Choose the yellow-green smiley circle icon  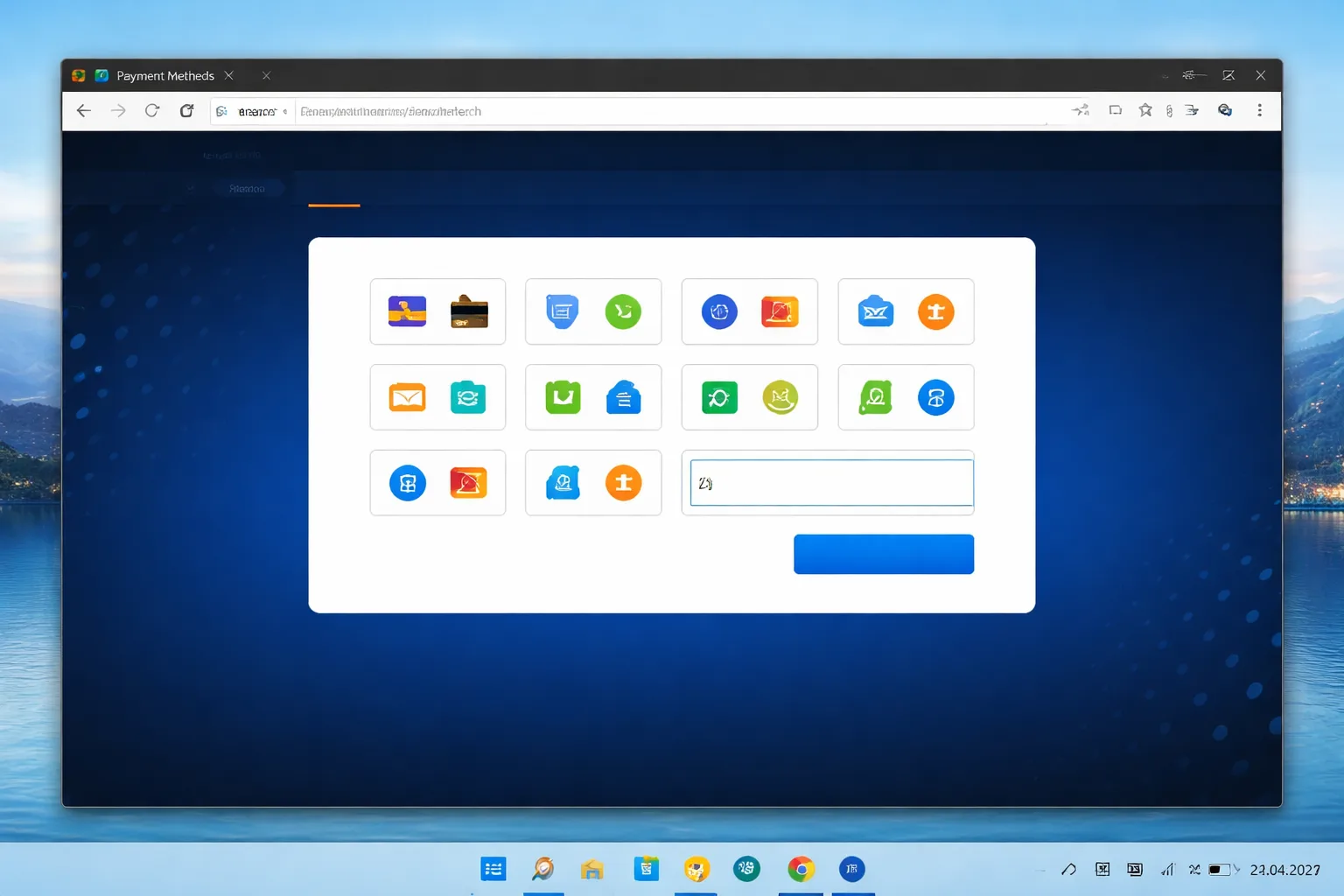tap(780, 397)
